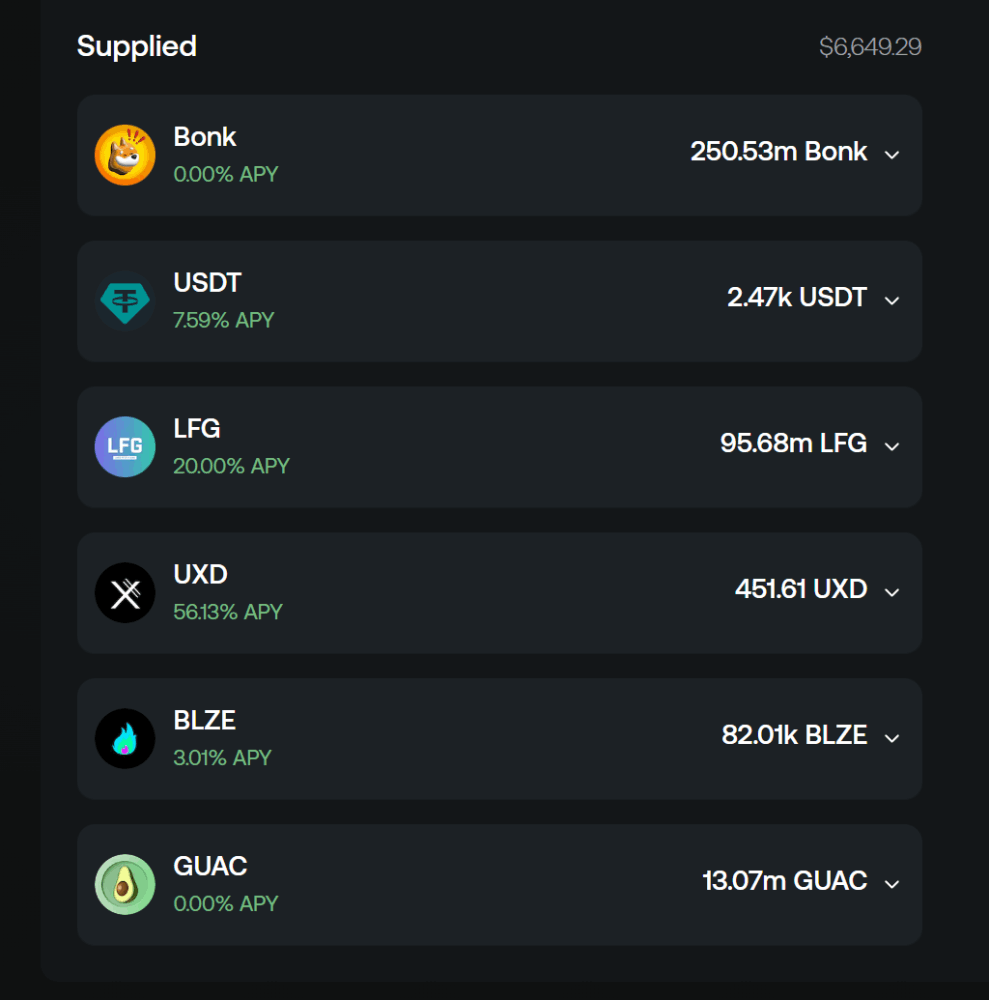Expand the BLZE supplied position chevron

coord(892,739)
